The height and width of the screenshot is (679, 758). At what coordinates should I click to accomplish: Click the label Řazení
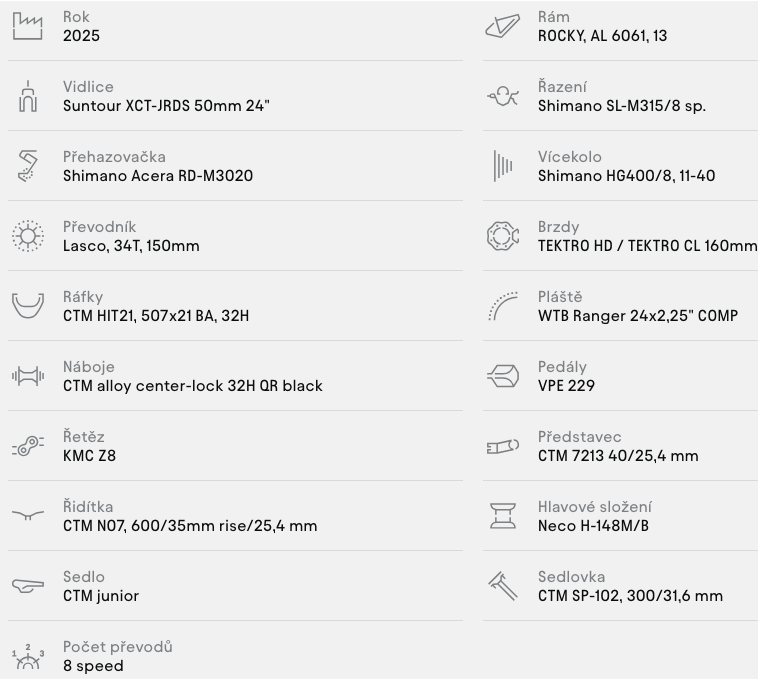click(563, 87)
